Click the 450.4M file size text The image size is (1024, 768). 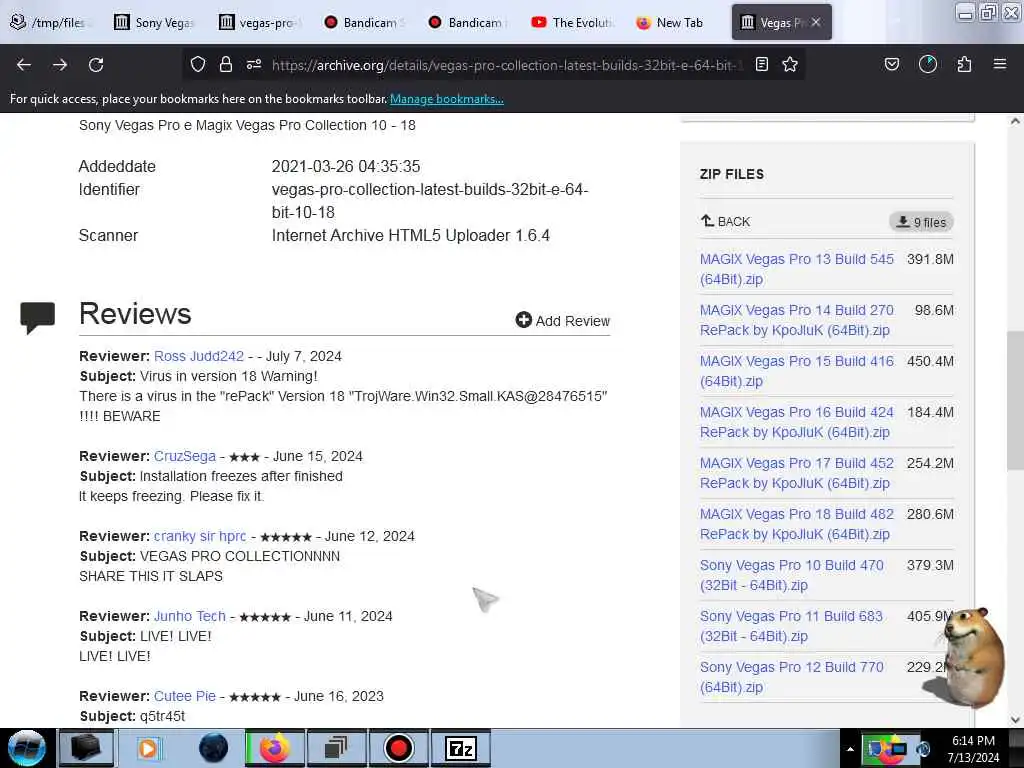[x=930, y=361]
